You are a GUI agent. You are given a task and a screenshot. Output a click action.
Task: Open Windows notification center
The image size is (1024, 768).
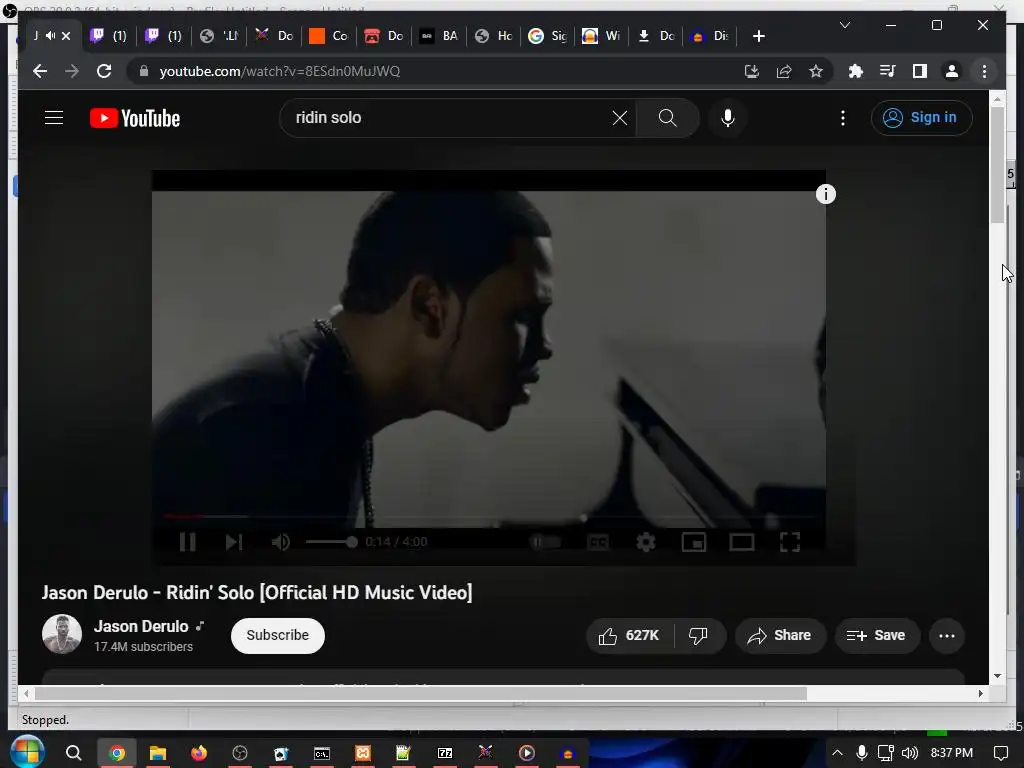(x=1000, y=753)
